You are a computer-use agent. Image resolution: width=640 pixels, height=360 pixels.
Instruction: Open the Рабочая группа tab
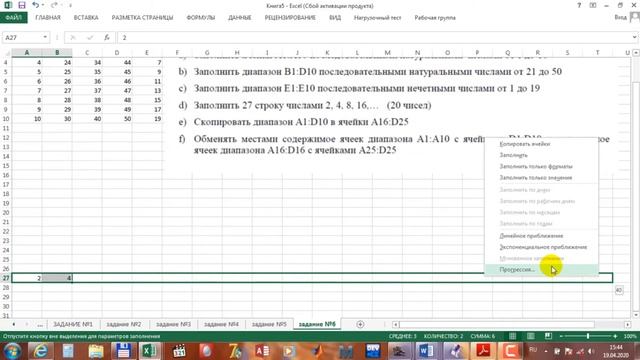click(x=435, y=18)
